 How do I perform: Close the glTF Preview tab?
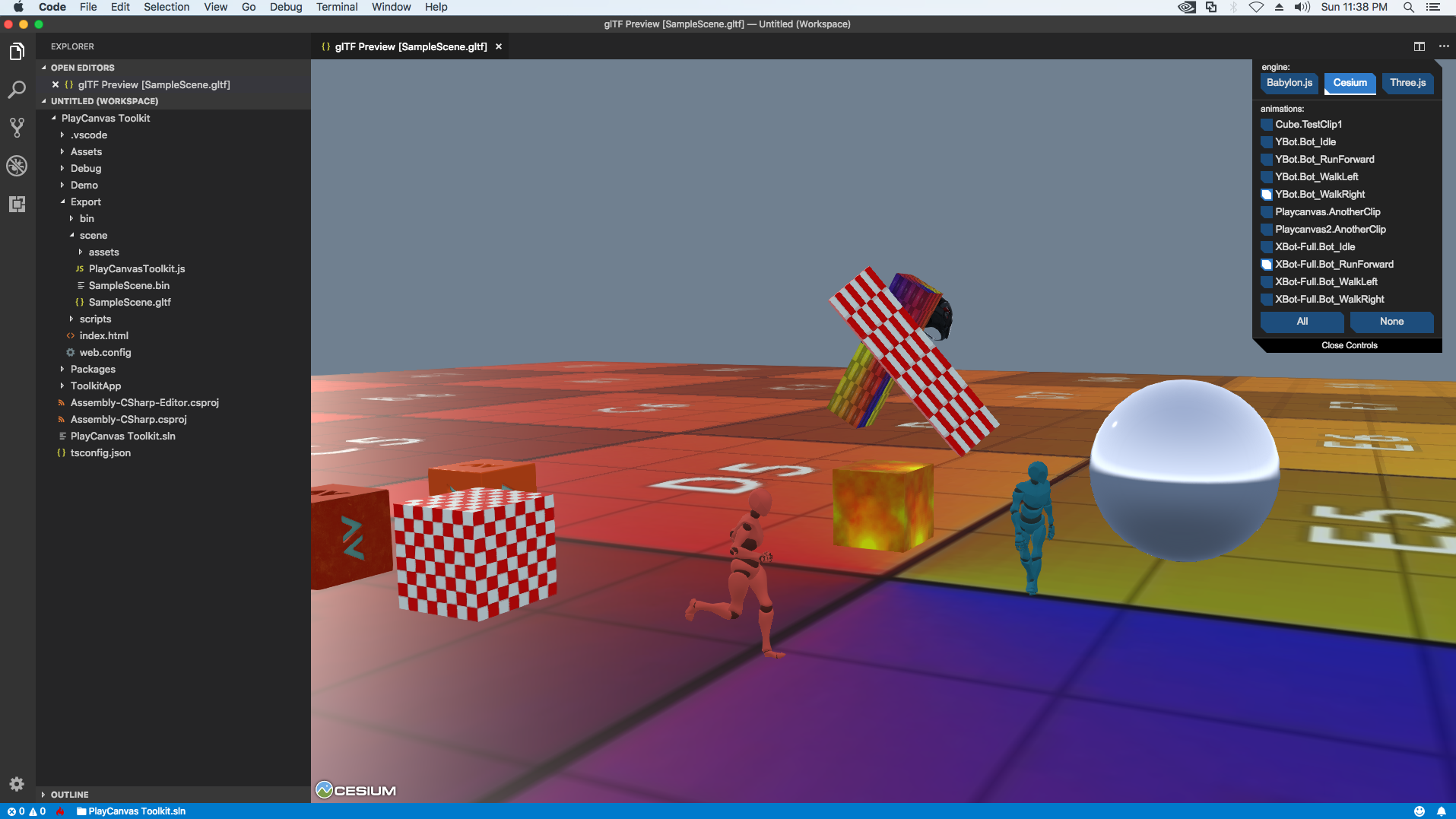(x=499, y=46)
